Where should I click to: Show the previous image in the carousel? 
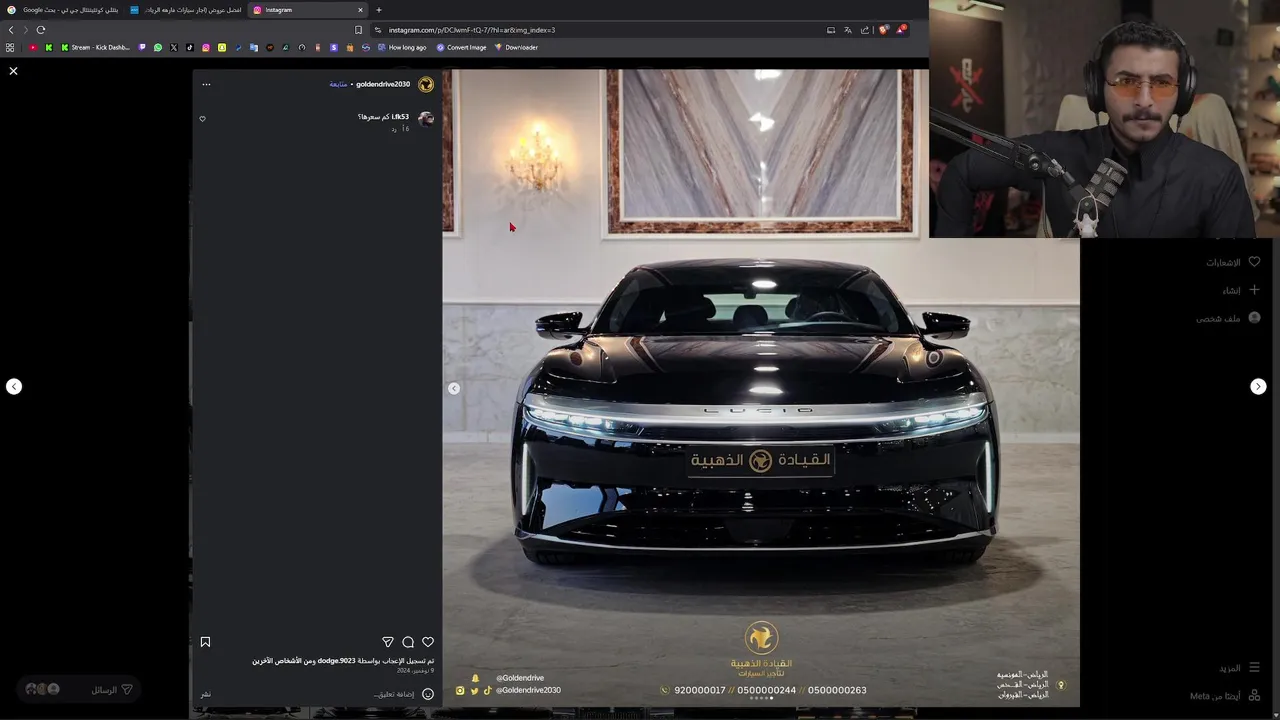454,388
